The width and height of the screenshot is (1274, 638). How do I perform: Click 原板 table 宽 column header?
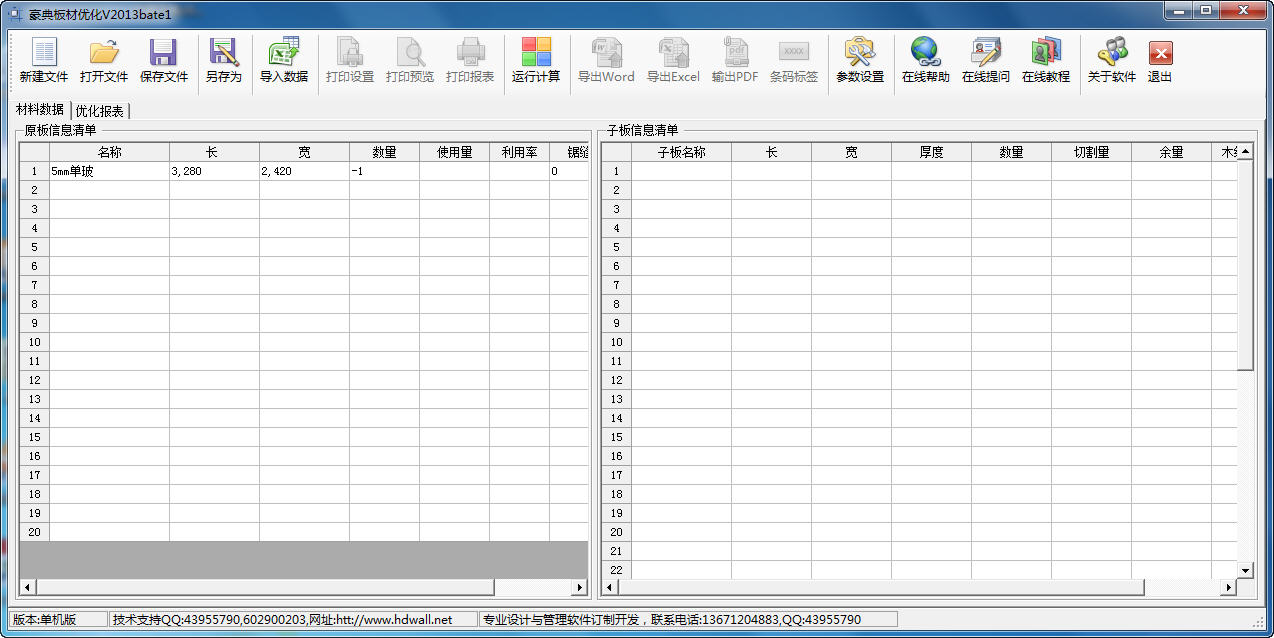click(304, 152)
